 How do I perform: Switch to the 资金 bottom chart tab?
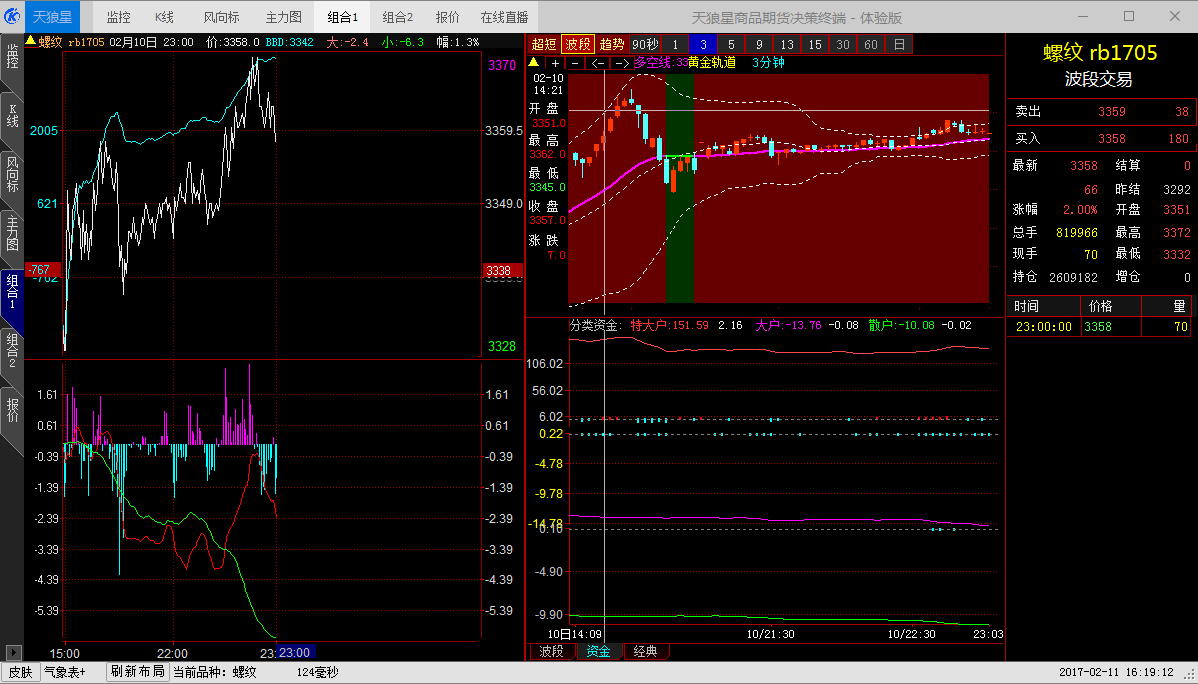coord(598,652)
